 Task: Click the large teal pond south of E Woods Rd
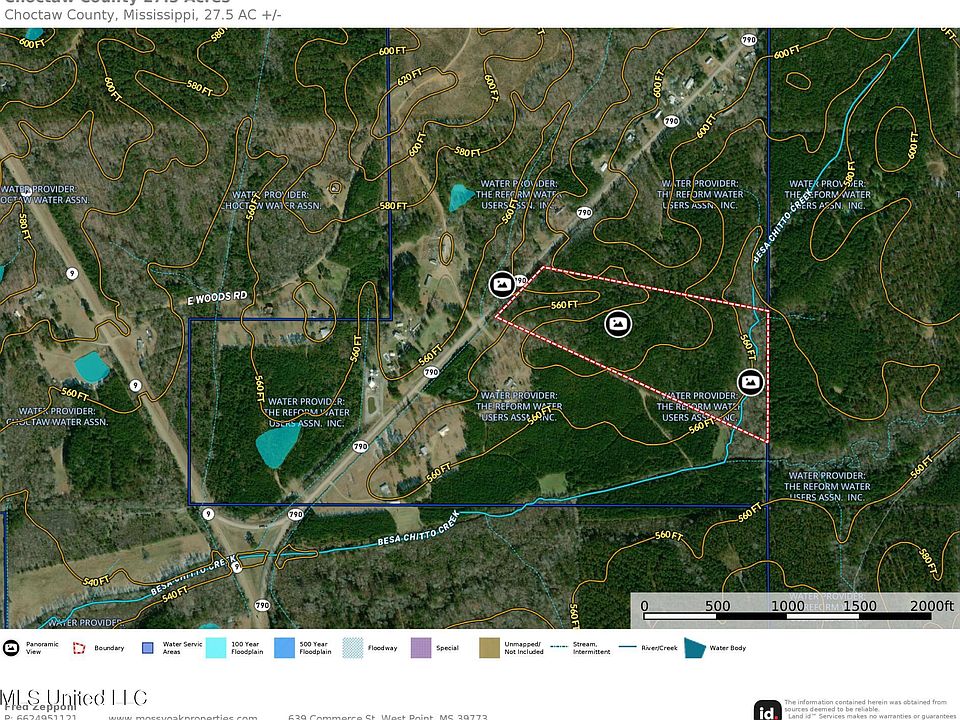point(276,444)
